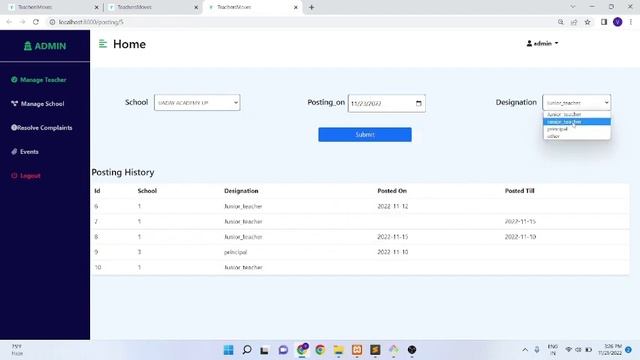The width and height of the screenshot is (640, 360).
Task: Click the Posted On column header
Action: pyautogui.click(x=392, y=191)
